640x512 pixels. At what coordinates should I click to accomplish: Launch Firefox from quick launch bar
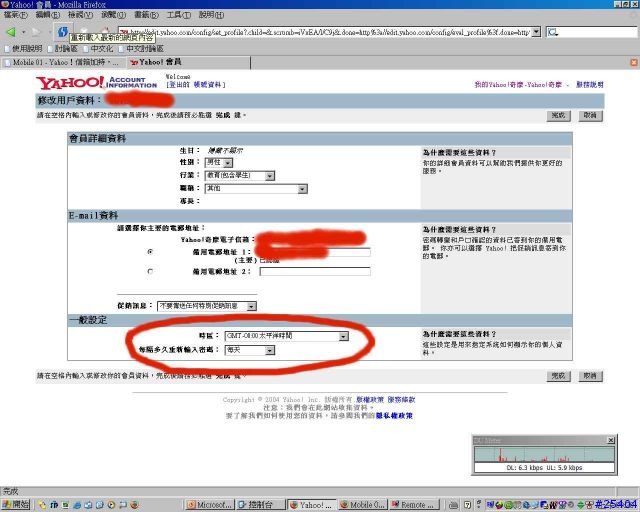135,505
